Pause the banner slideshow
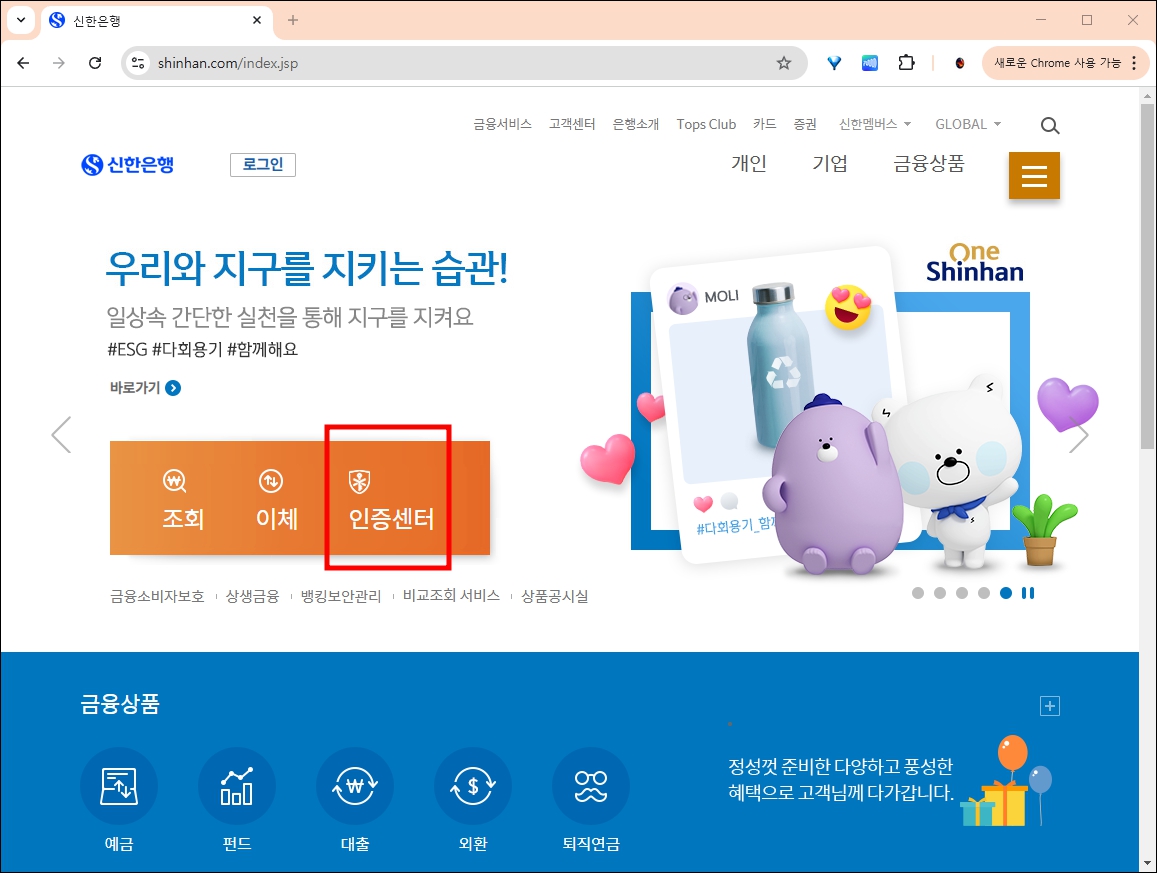1157x873 pixels. [1027, 593]
